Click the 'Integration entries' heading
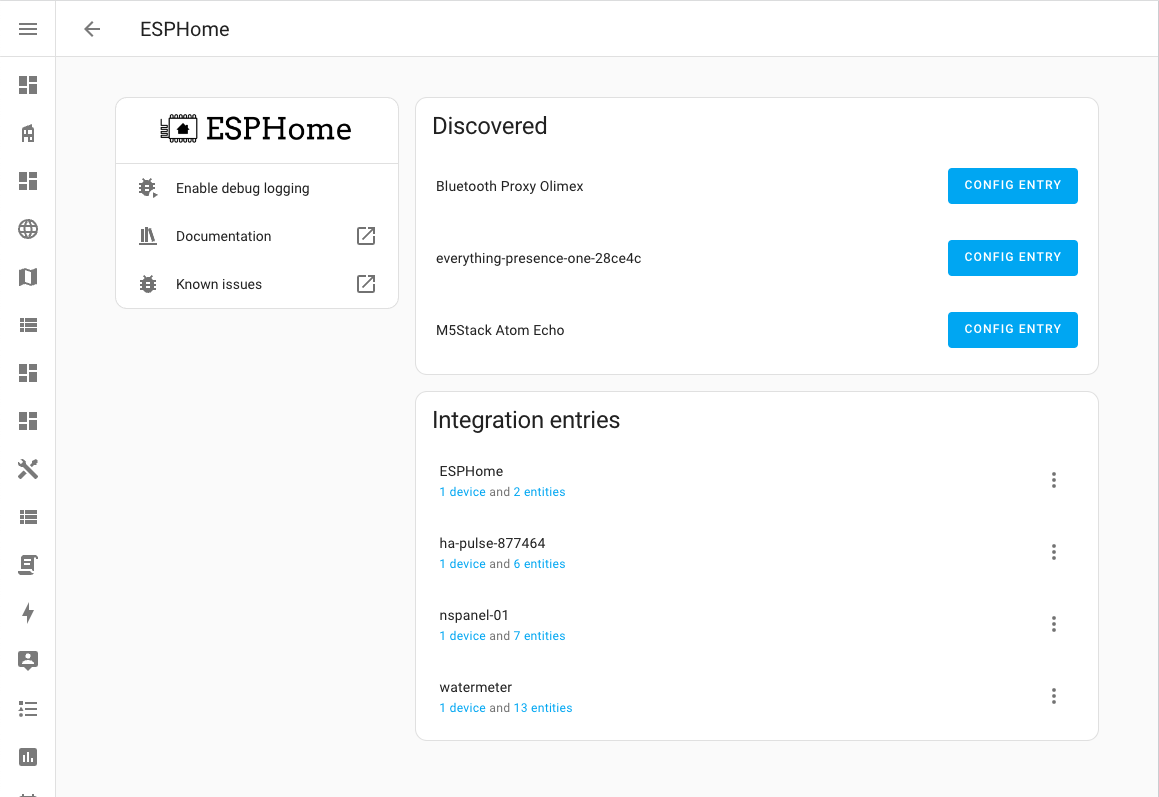Screen dimensions: 1159x797 pos(526,420)
